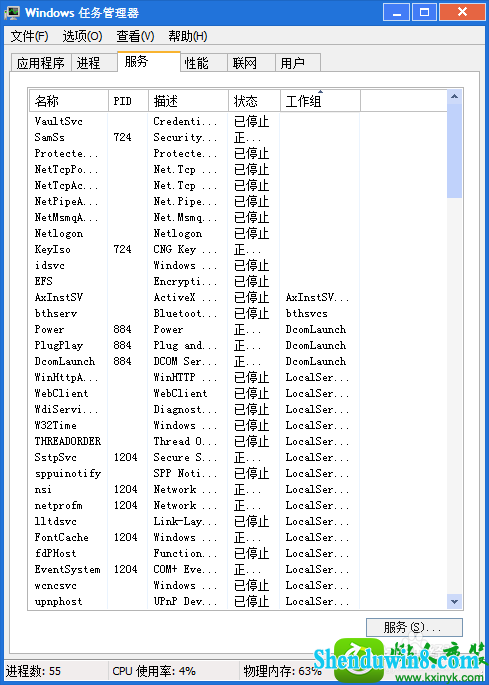Select the DcomLaunch service name
The image size is (489, 685).
65,362
